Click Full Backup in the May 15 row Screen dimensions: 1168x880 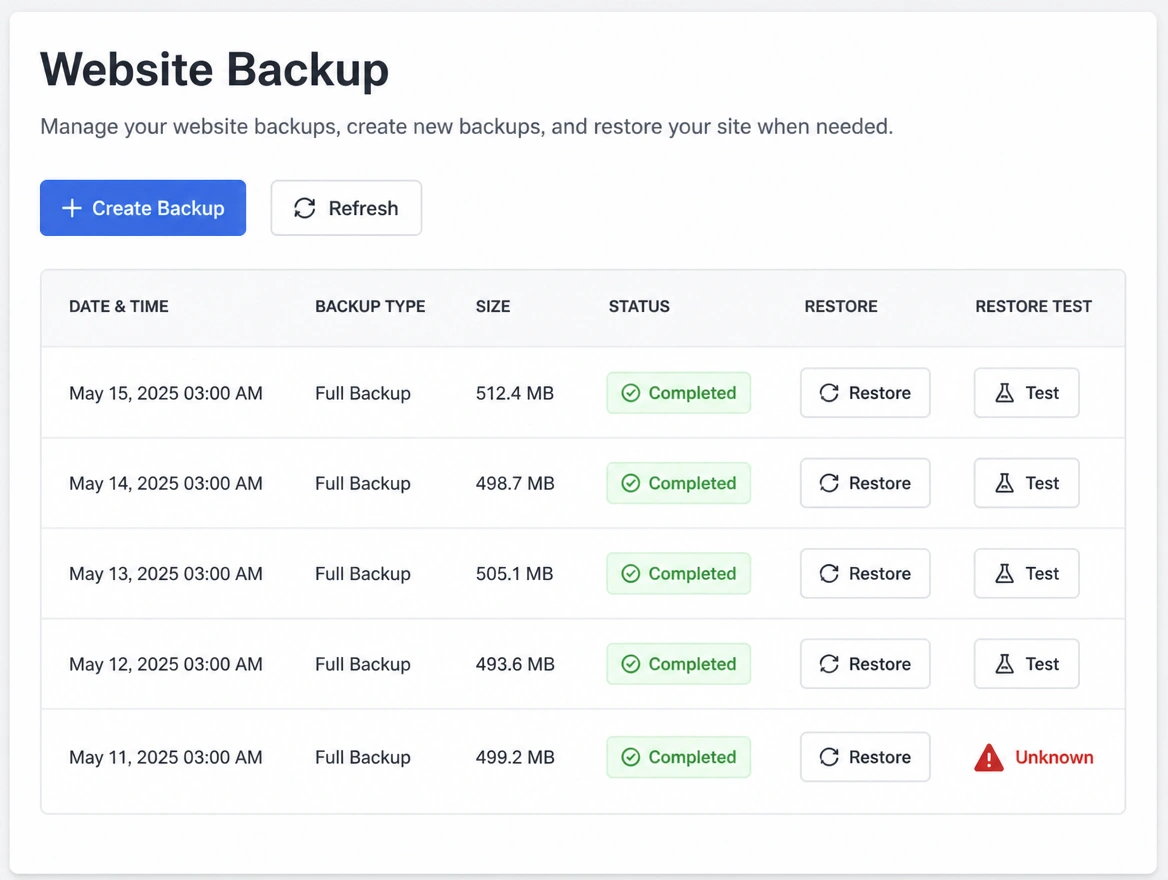[x=363, y=393]
